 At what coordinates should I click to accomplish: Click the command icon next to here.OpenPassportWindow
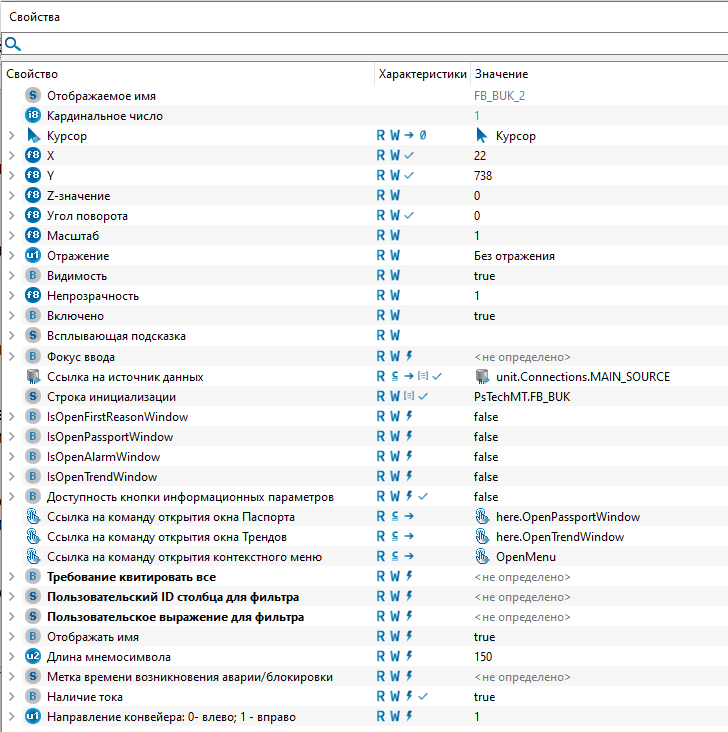482,517
